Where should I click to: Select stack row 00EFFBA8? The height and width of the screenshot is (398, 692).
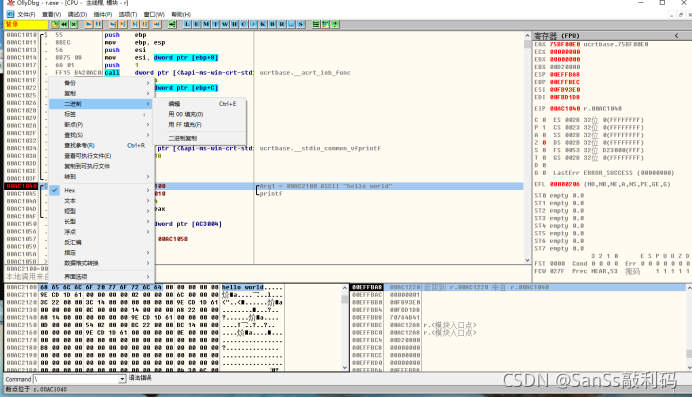[519, 288]
